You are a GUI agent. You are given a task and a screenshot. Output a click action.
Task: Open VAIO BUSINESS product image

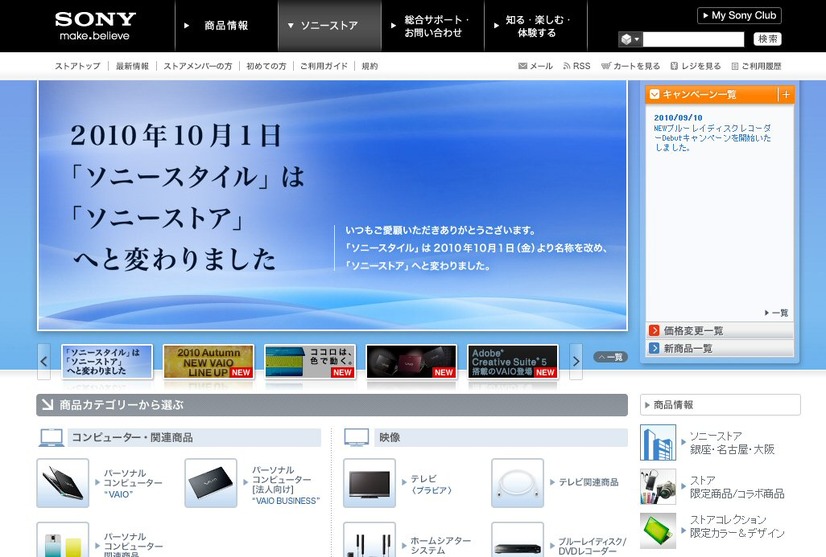pos(211,483)
